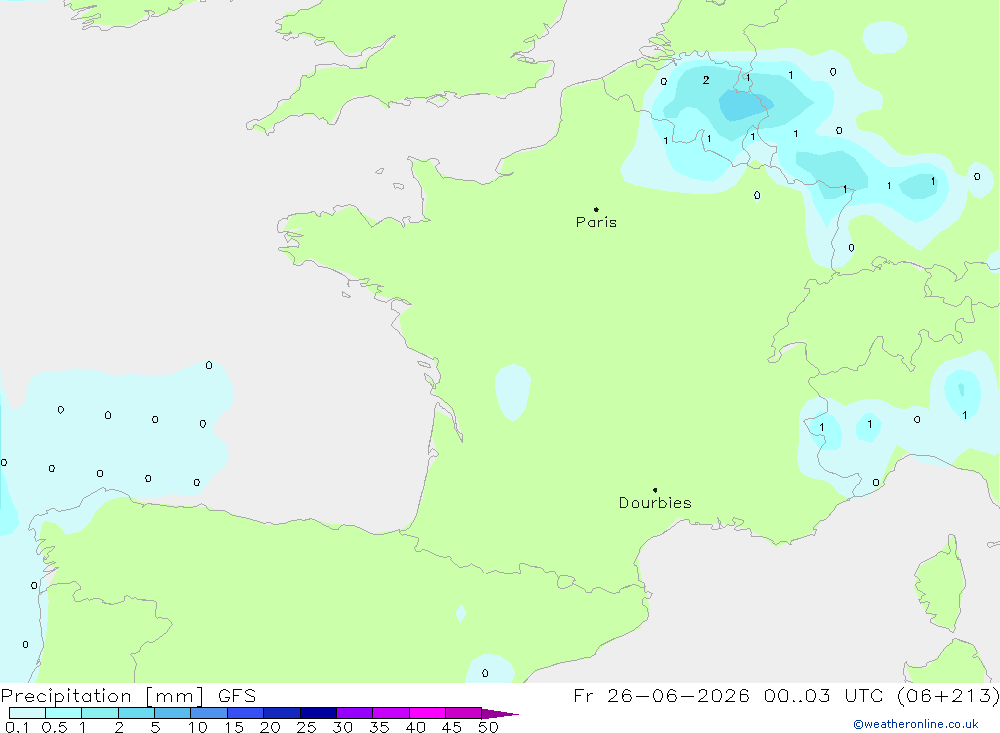The image size is (1000, 733).
Task: Click the precipitation value '2' over Belgium
Action: click(706, 80)
